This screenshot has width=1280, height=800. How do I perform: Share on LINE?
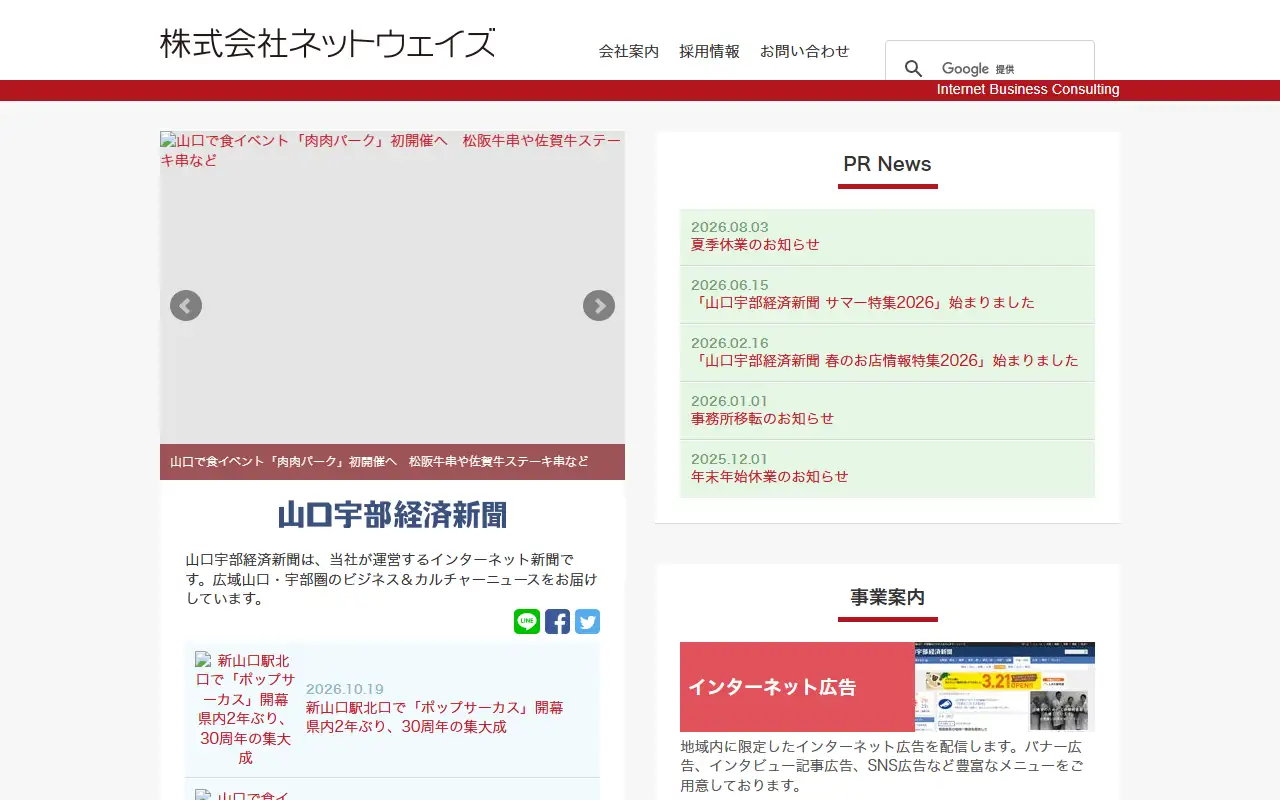[x=527, y=622]
